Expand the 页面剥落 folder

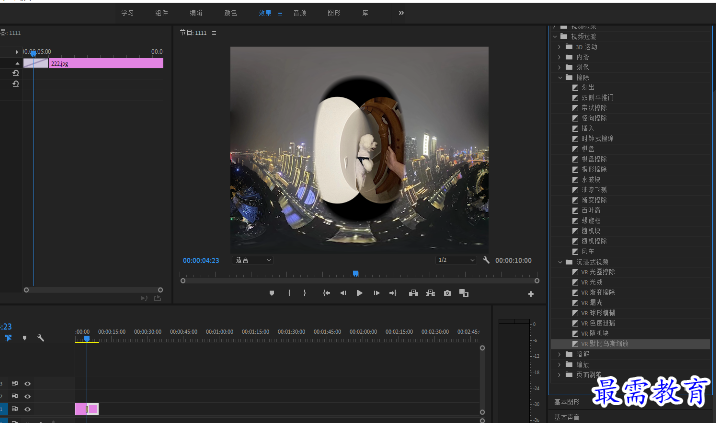pos(559,375)
